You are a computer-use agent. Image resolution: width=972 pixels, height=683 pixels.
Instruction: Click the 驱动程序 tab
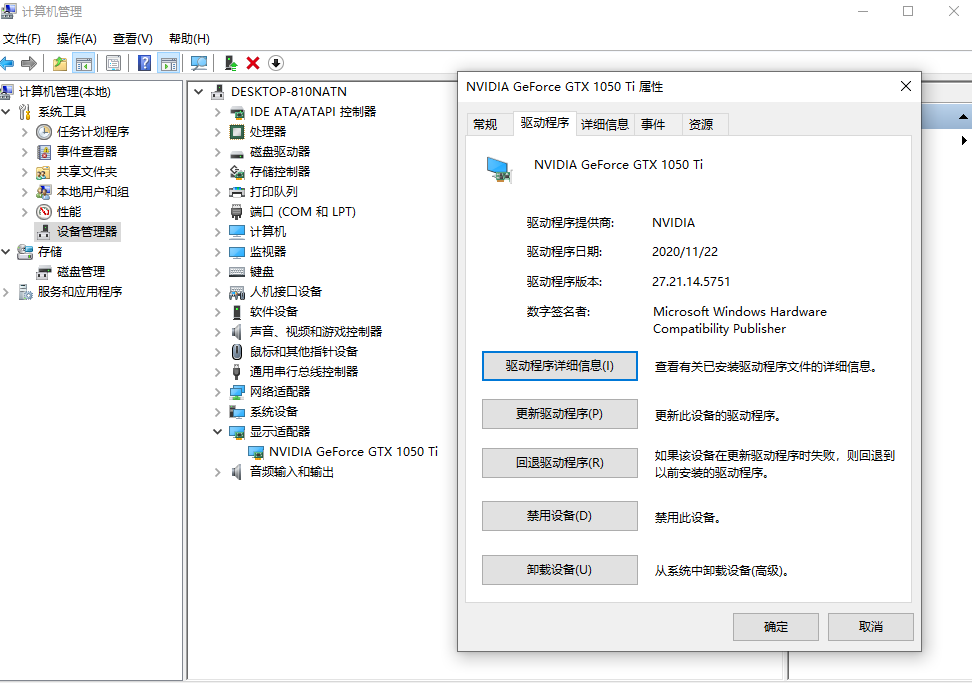[545, 123]
